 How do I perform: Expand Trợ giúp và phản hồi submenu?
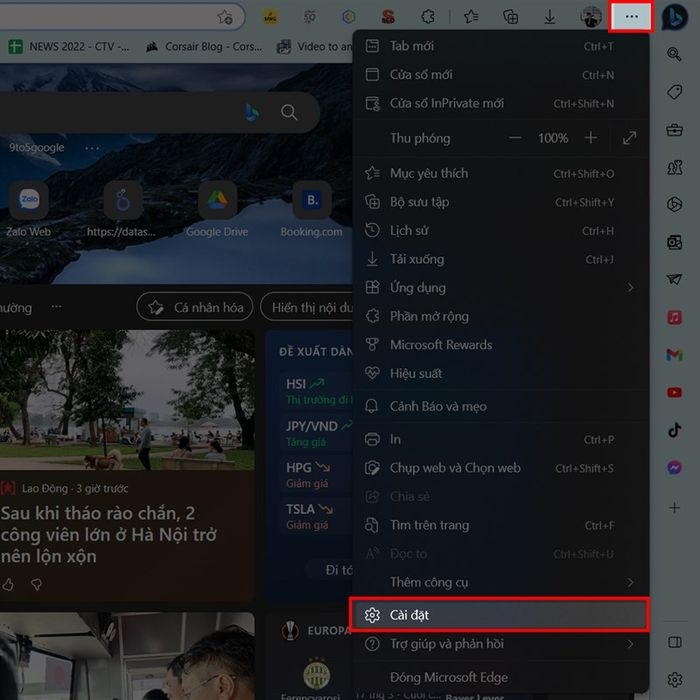point(500,644)
